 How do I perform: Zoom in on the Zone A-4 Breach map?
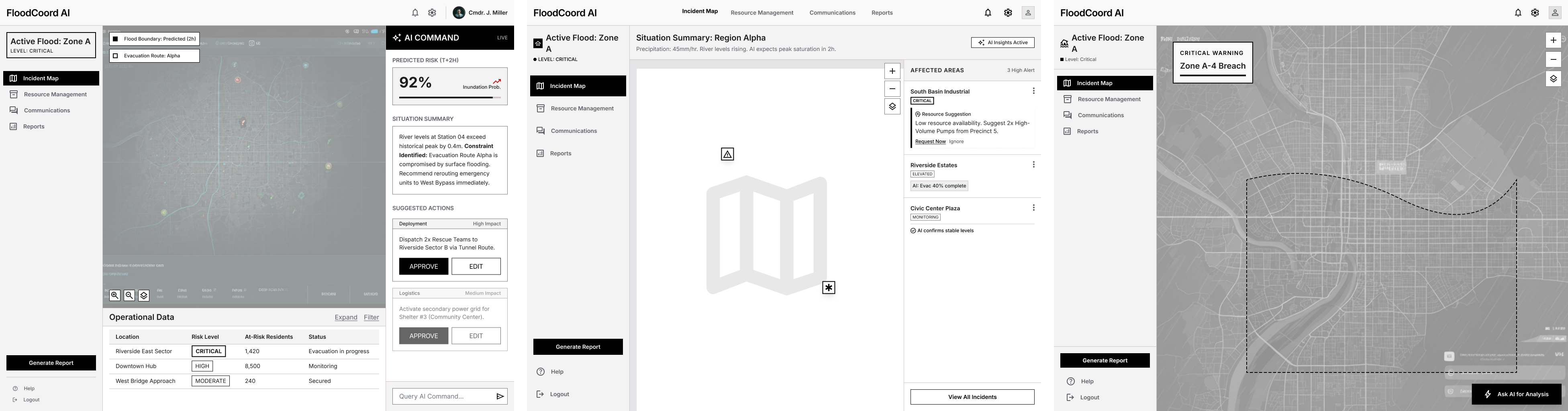point(1554,40)
